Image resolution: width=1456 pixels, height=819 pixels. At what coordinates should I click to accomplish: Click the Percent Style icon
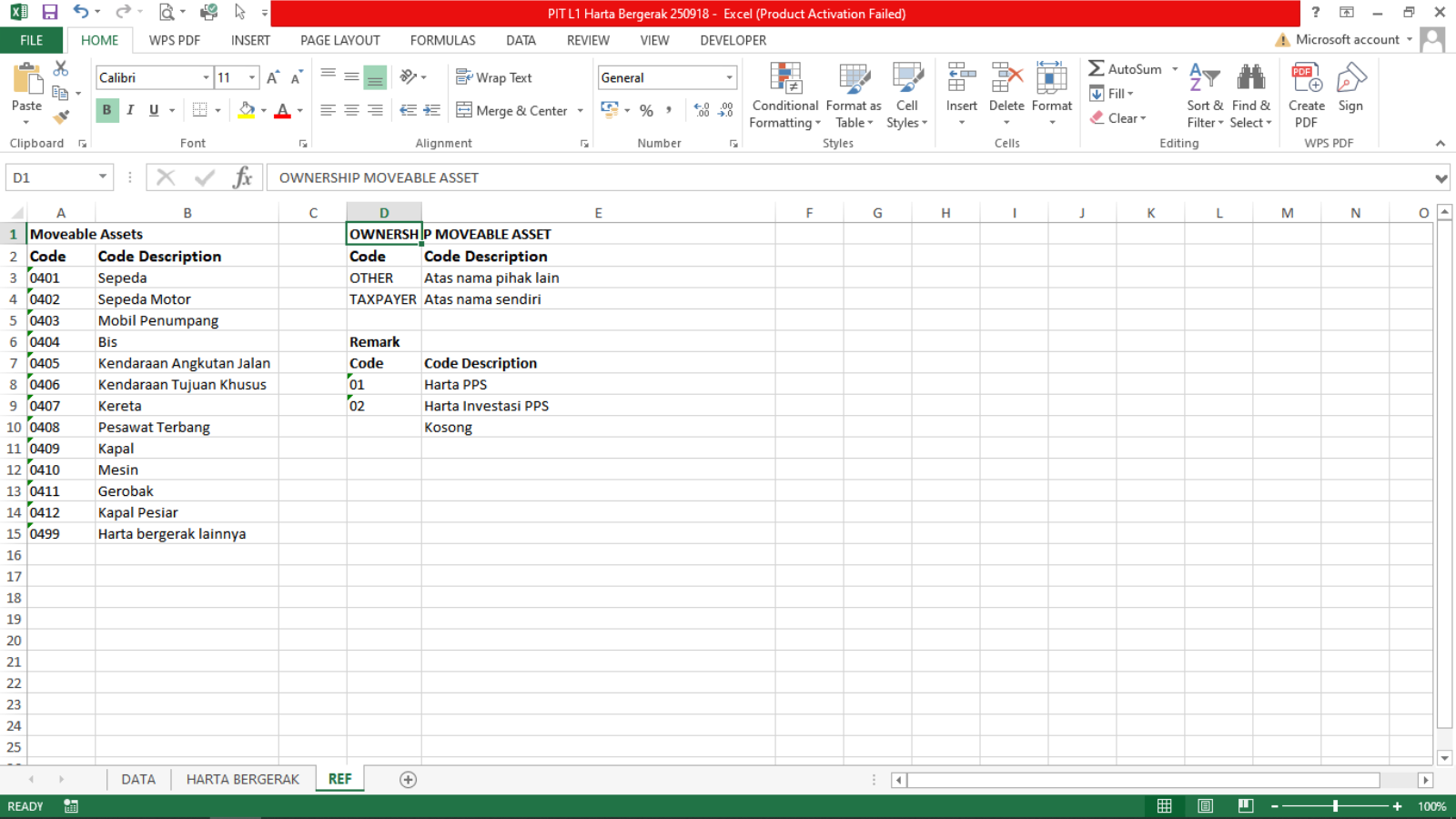pos(646,110)
